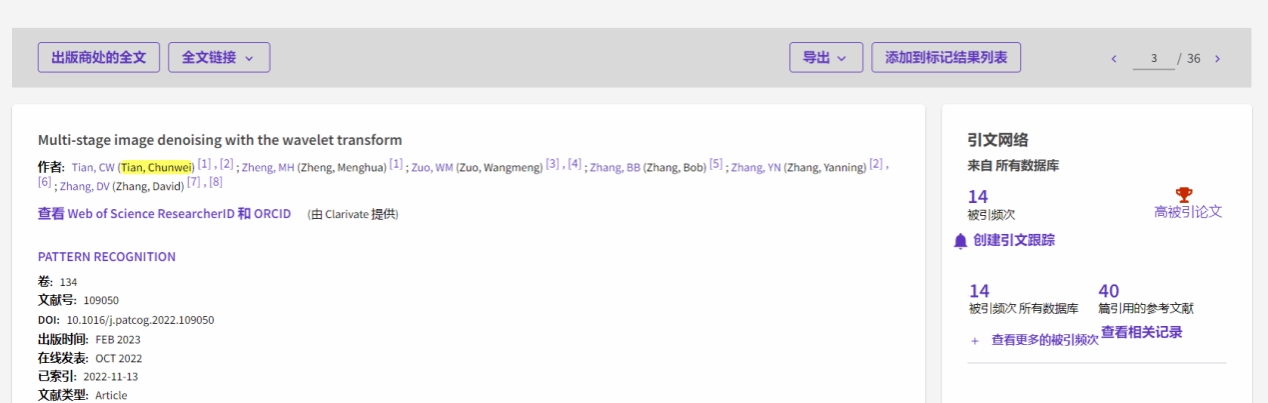1268x403 pixels.
Task: Open author Tian, CW link
Action: click(x=92, y=168)
